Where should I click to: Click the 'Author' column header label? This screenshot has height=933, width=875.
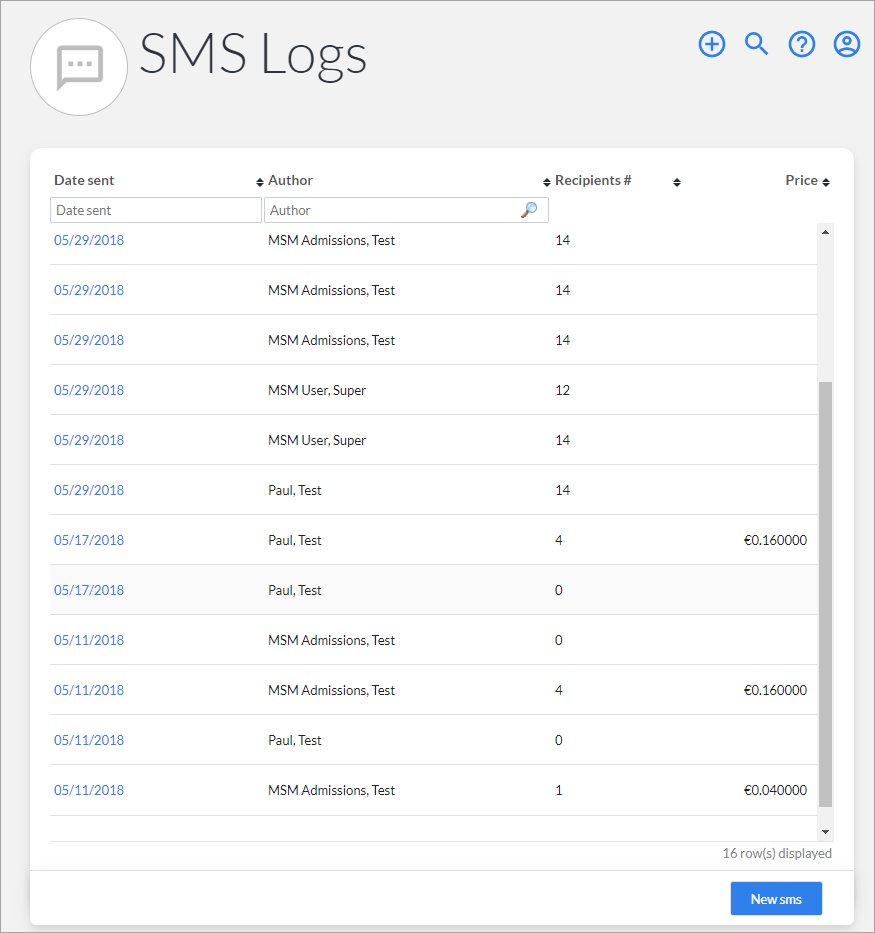tap(290, 180)
